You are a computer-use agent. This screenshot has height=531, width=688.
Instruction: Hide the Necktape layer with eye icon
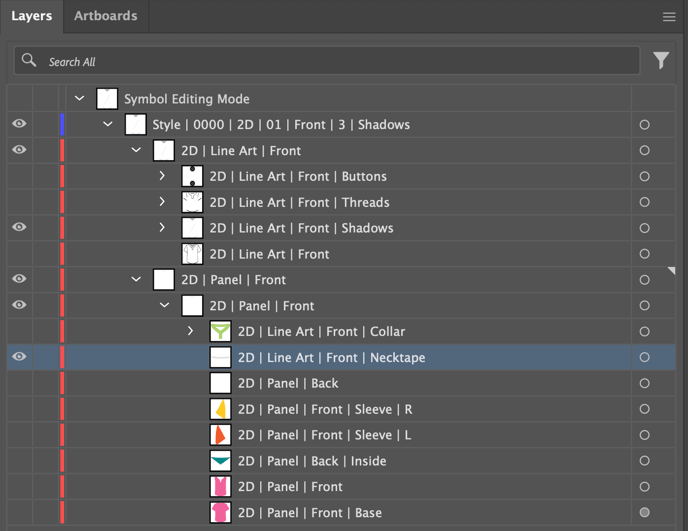click(x=19, y=357)
